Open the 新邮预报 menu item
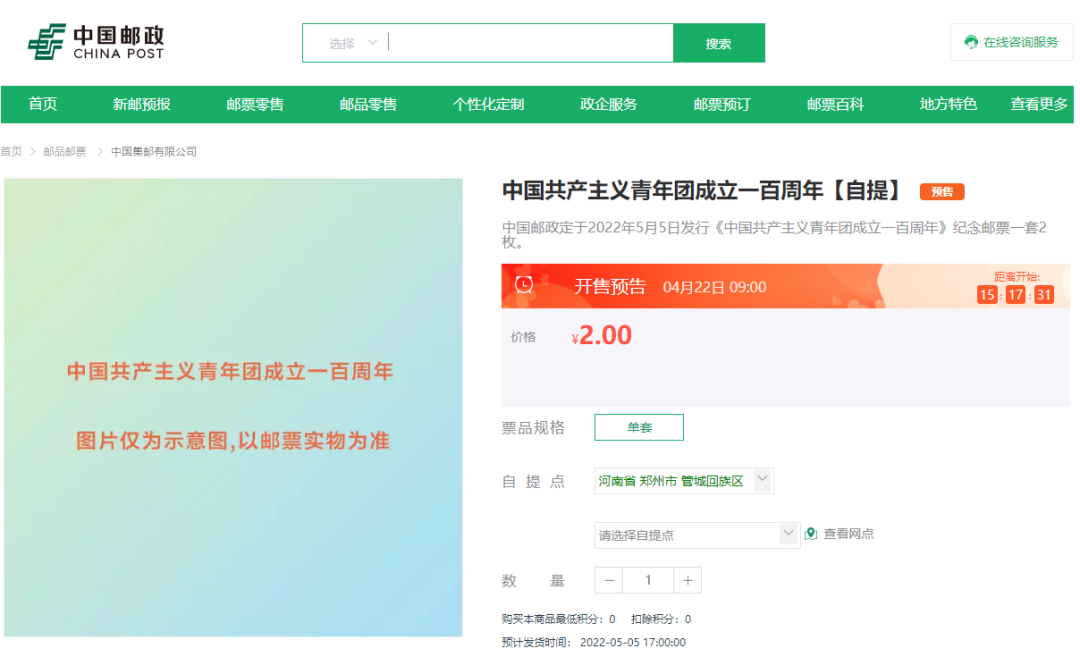The width and height of the screenshot is (1080, 657). coord(141,104)
